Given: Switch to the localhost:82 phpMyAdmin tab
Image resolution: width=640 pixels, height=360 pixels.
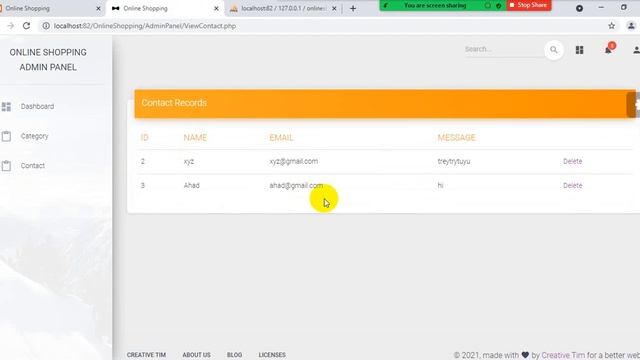Looking at the screenshot, I should click(x=282, y=8).
